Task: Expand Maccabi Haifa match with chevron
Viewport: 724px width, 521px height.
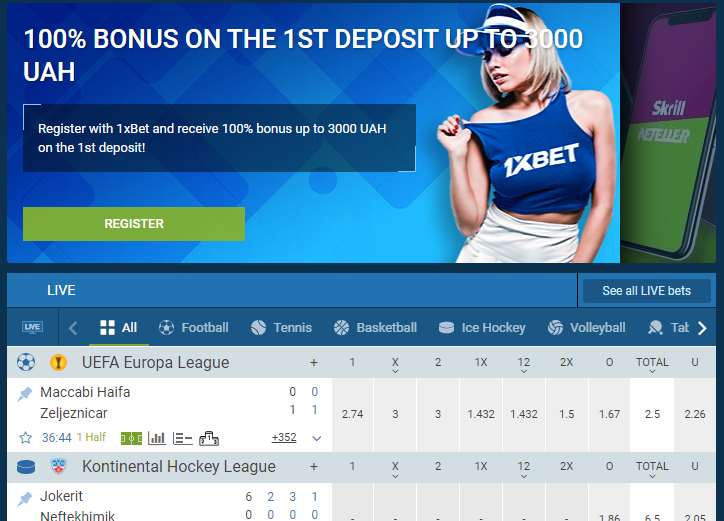Action: point(316,438)
